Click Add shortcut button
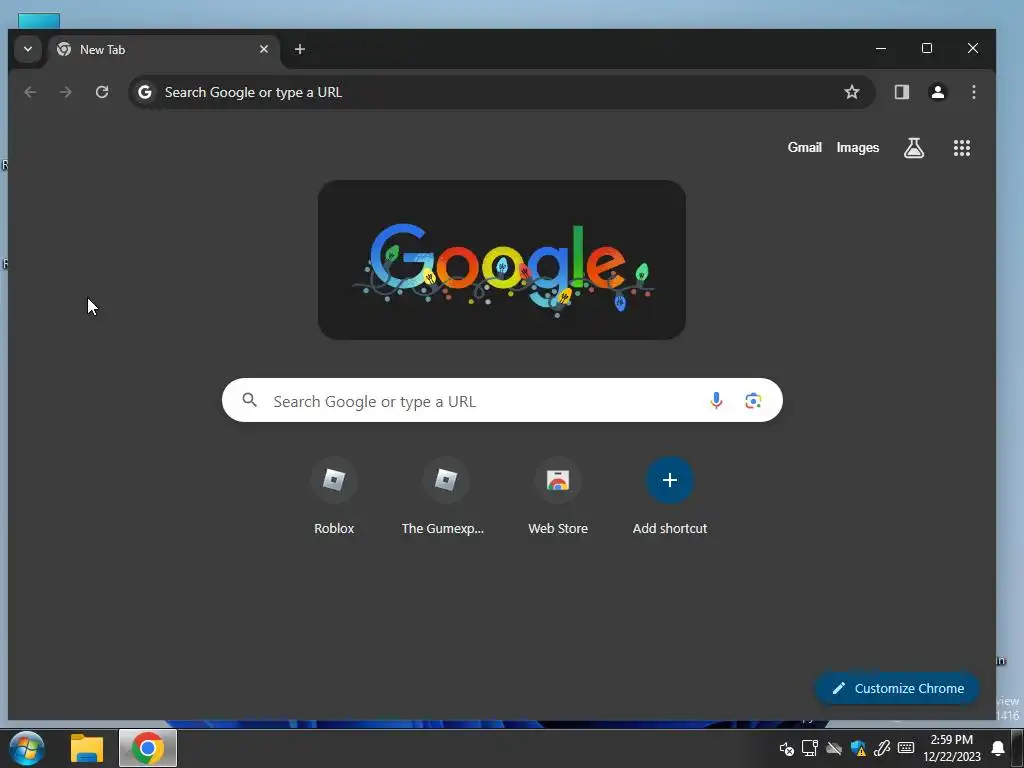This screenshot has height=768, width=1024. (669, 498)
